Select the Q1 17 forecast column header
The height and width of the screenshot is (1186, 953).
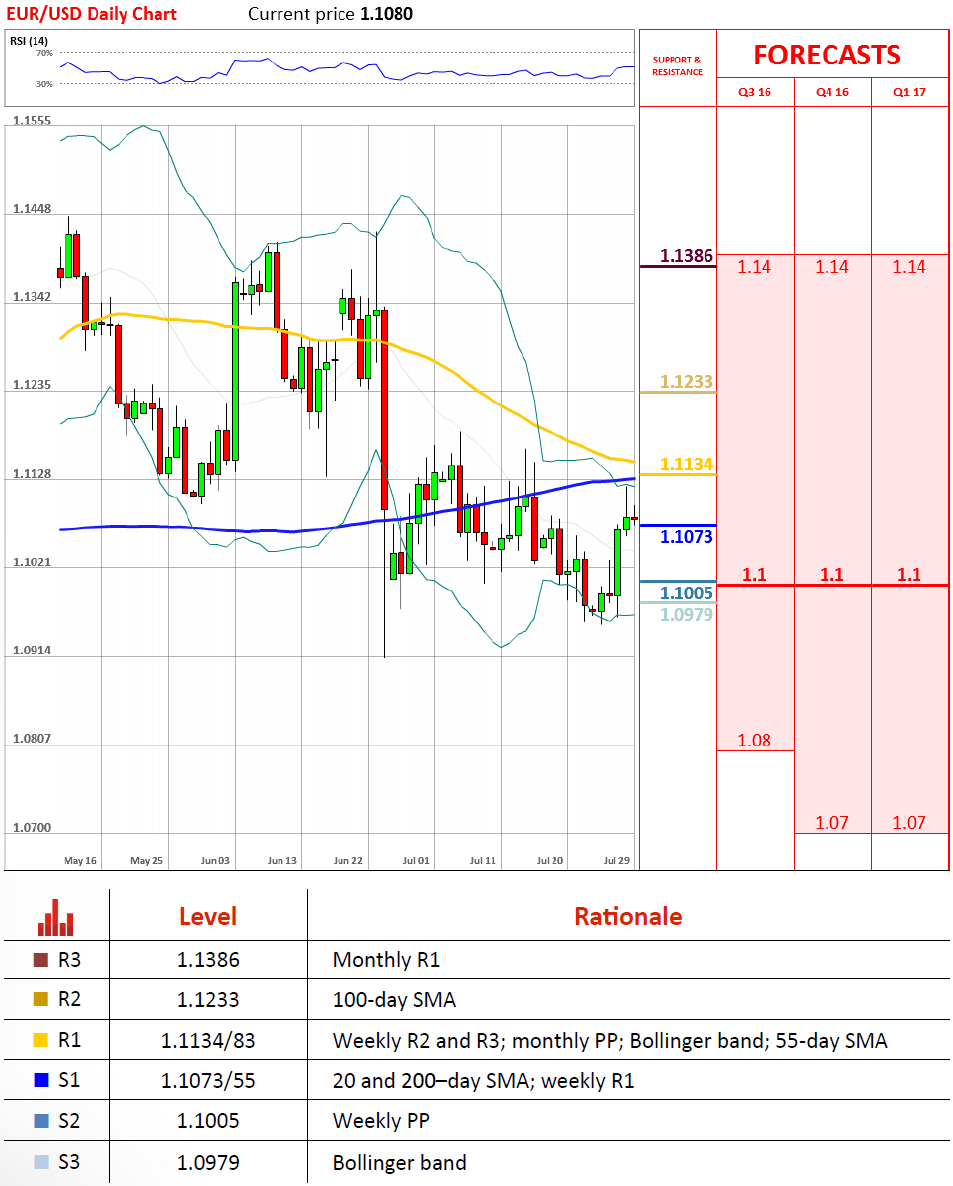(x=909, y=92)
